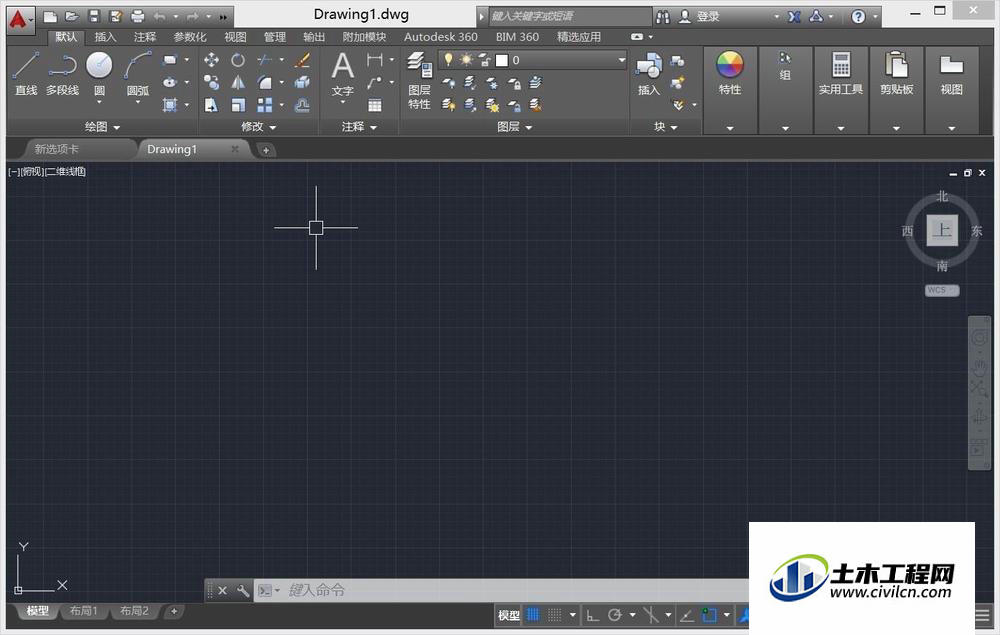Viewport: 1000px width, 635px height.
Task: Open the 实用工具 (Utilities) calculator panel
Action: tap(841, 73)
